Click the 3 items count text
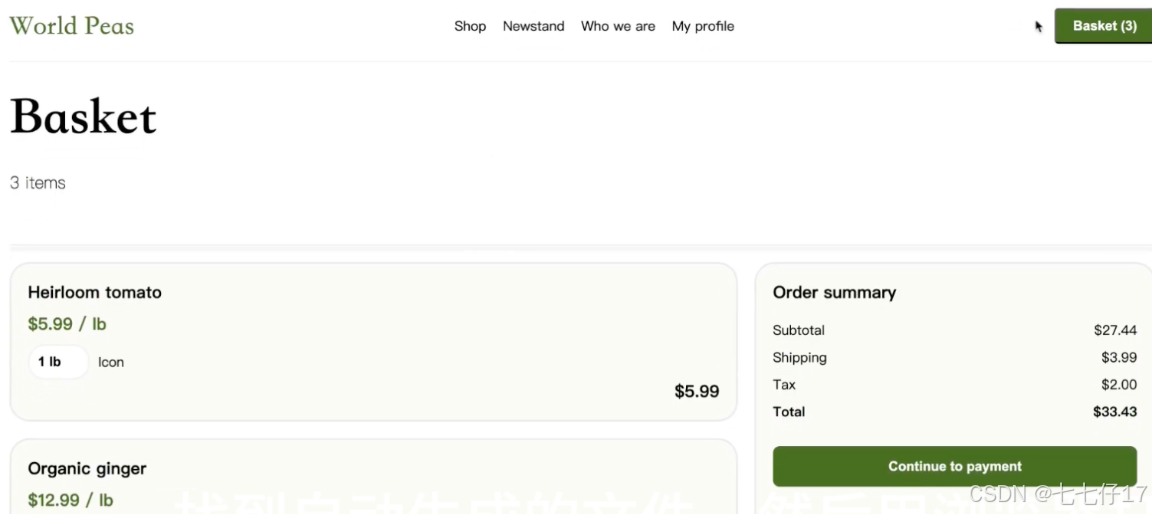The image size is (1152, 514). pos(38,183)
